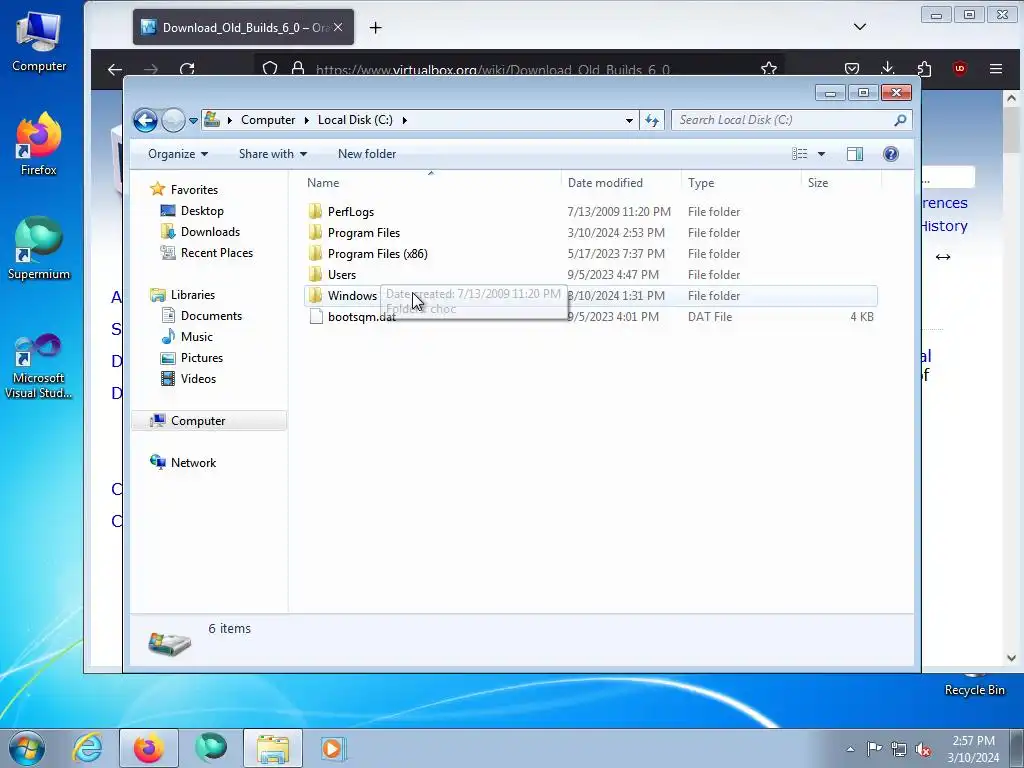Viewport: 1024px width, 768px height.
Task: Open Desktop in Favorites
Action: [x=202, y=211]
